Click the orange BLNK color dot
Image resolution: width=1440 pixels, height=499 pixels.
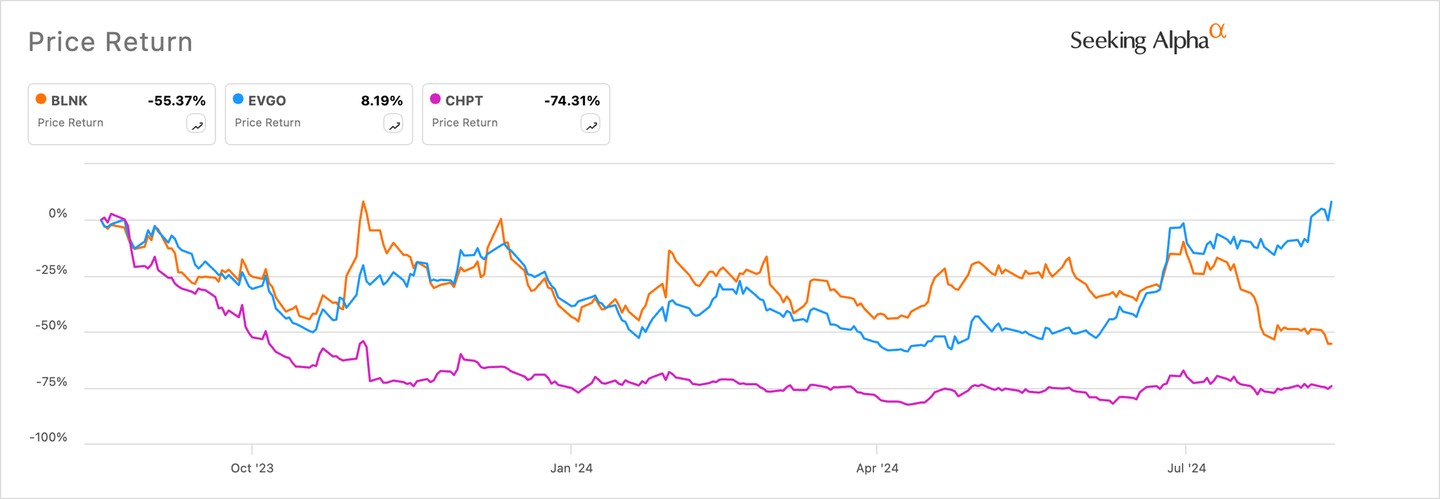coord(41,100)
